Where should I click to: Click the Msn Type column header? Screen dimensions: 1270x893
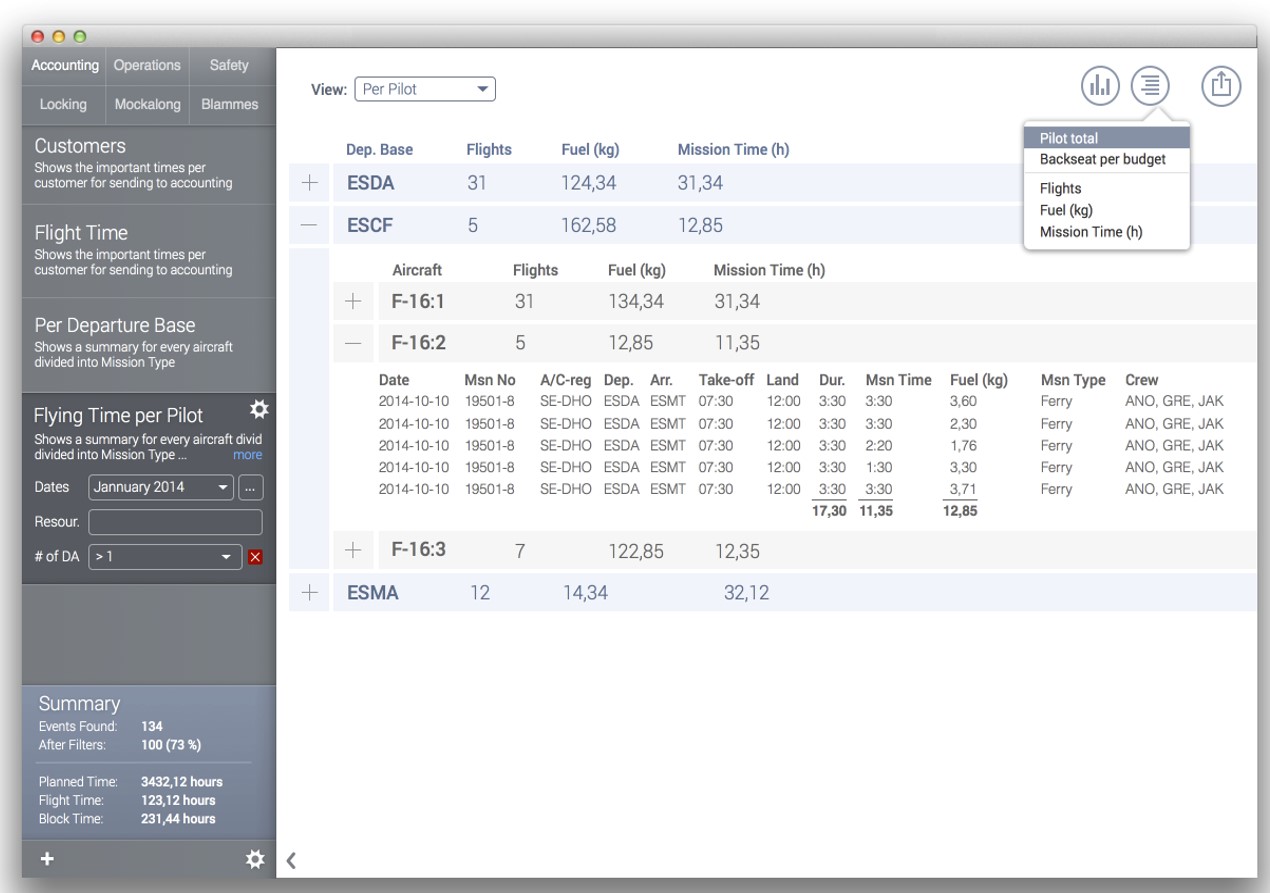coord(1073,380)
